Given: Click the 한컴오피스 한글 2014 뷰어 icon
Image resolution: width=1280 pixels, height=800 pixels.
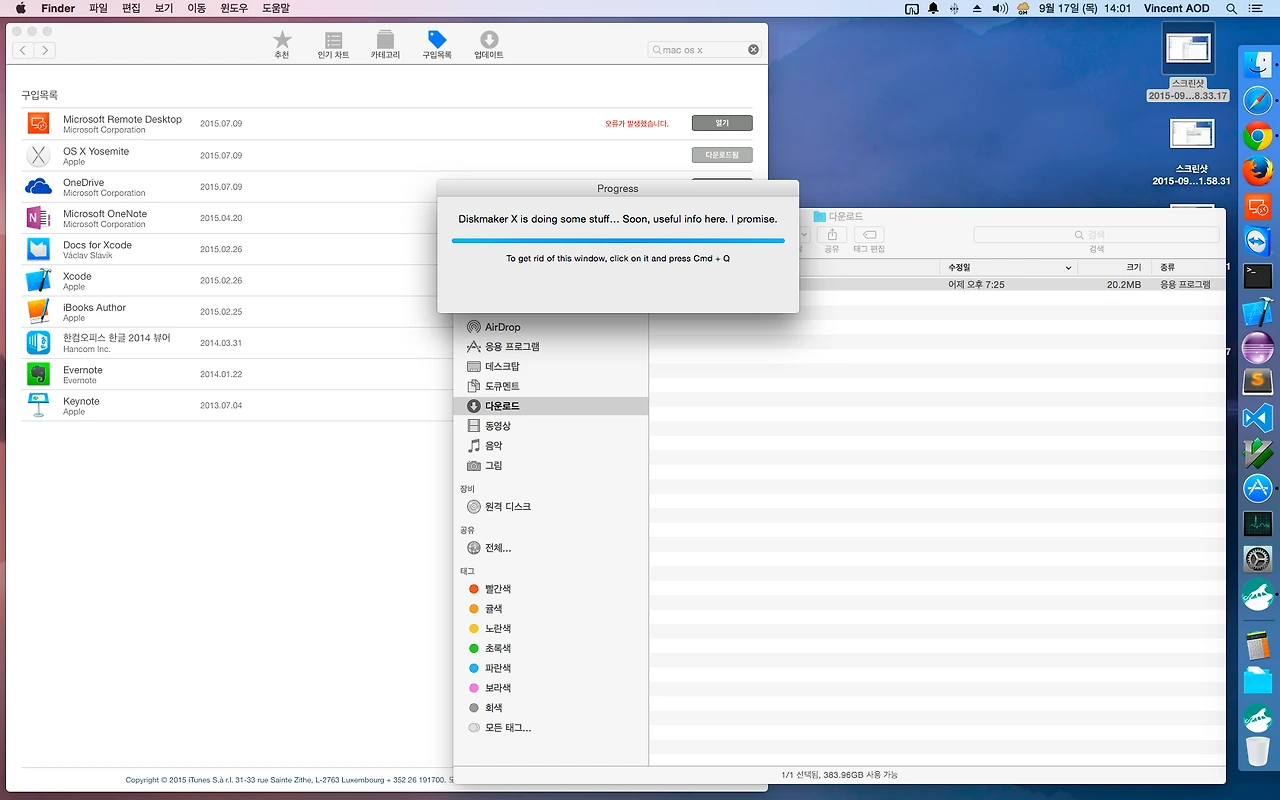Looking at the screenshot, I should [38, 343].
